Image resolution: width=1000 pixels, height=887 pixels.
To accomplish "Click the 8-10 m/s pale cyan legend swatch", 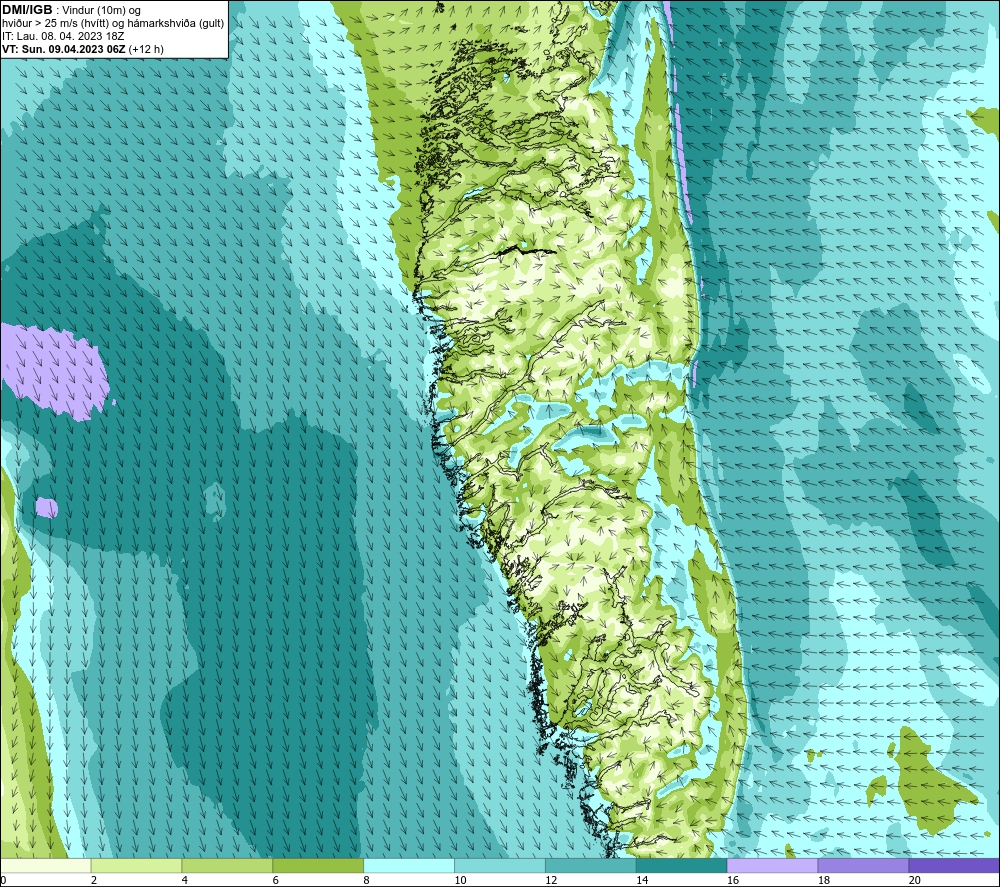I will click(409, 865).
